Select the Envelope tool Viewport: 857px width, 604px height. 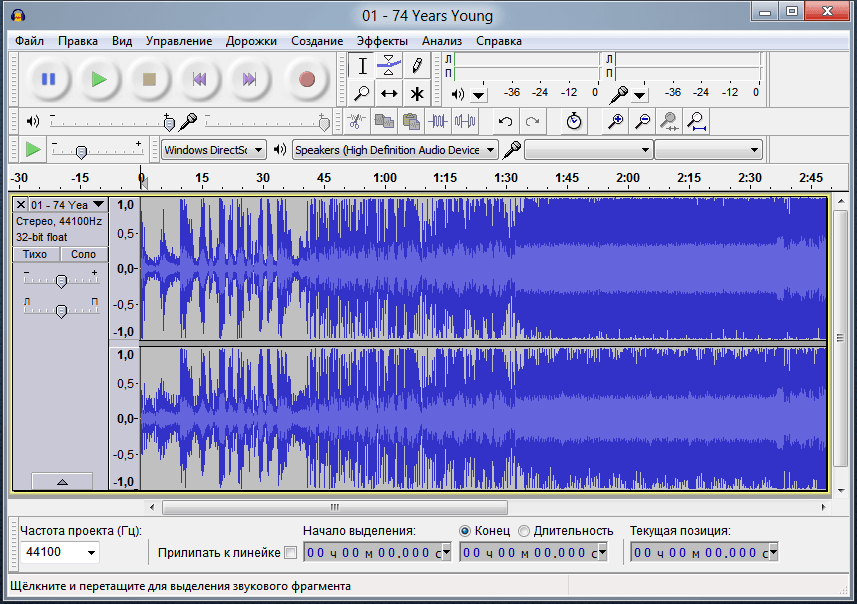click(390, 66)
